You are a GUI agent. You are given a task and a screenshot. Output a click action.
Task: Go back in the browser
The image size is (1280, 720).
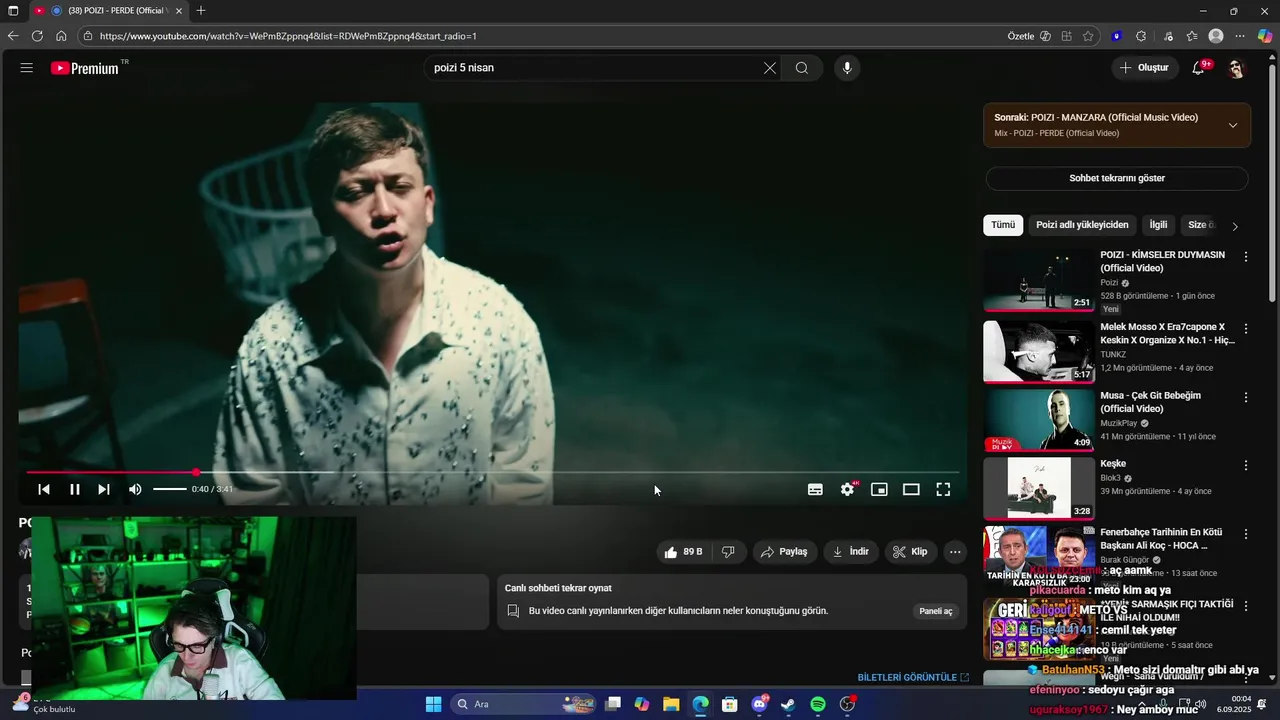[x=13, y=36]
